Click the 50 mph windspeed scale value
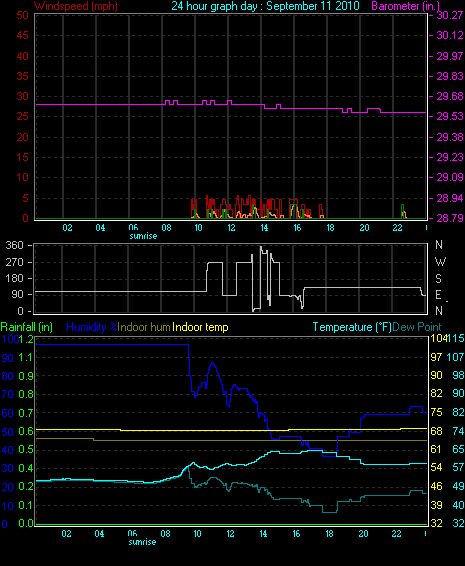The height and width of the screenshot is (566, 465). coord(22,15)
